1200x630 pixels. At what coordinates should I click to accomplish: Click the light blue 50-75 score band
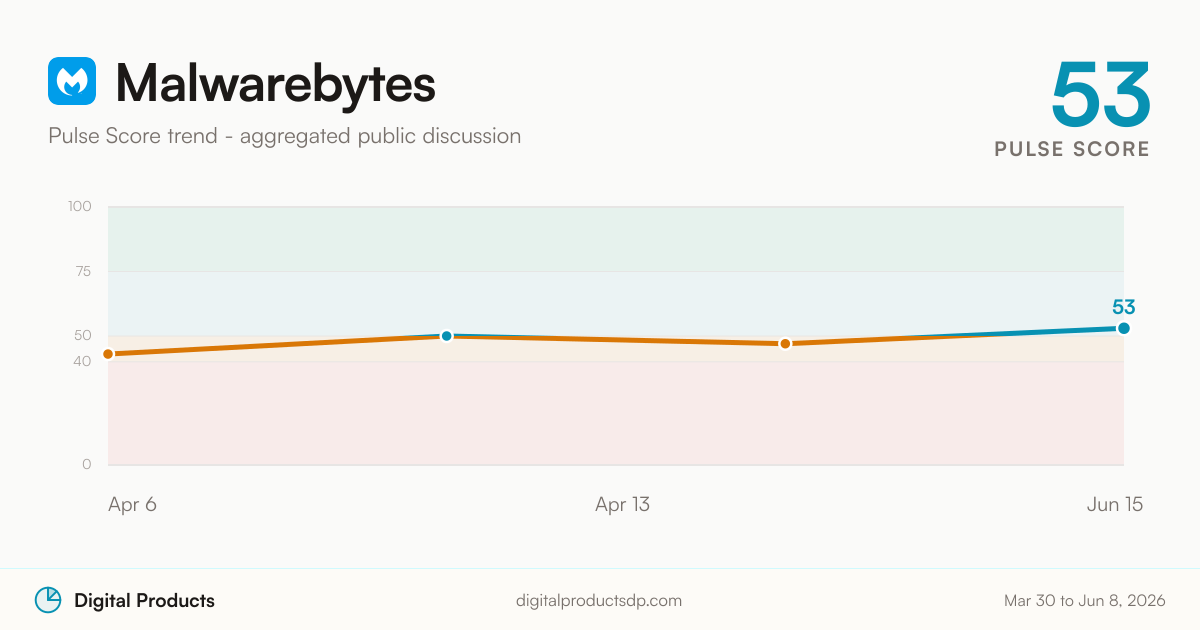click(x=616, y=303)
